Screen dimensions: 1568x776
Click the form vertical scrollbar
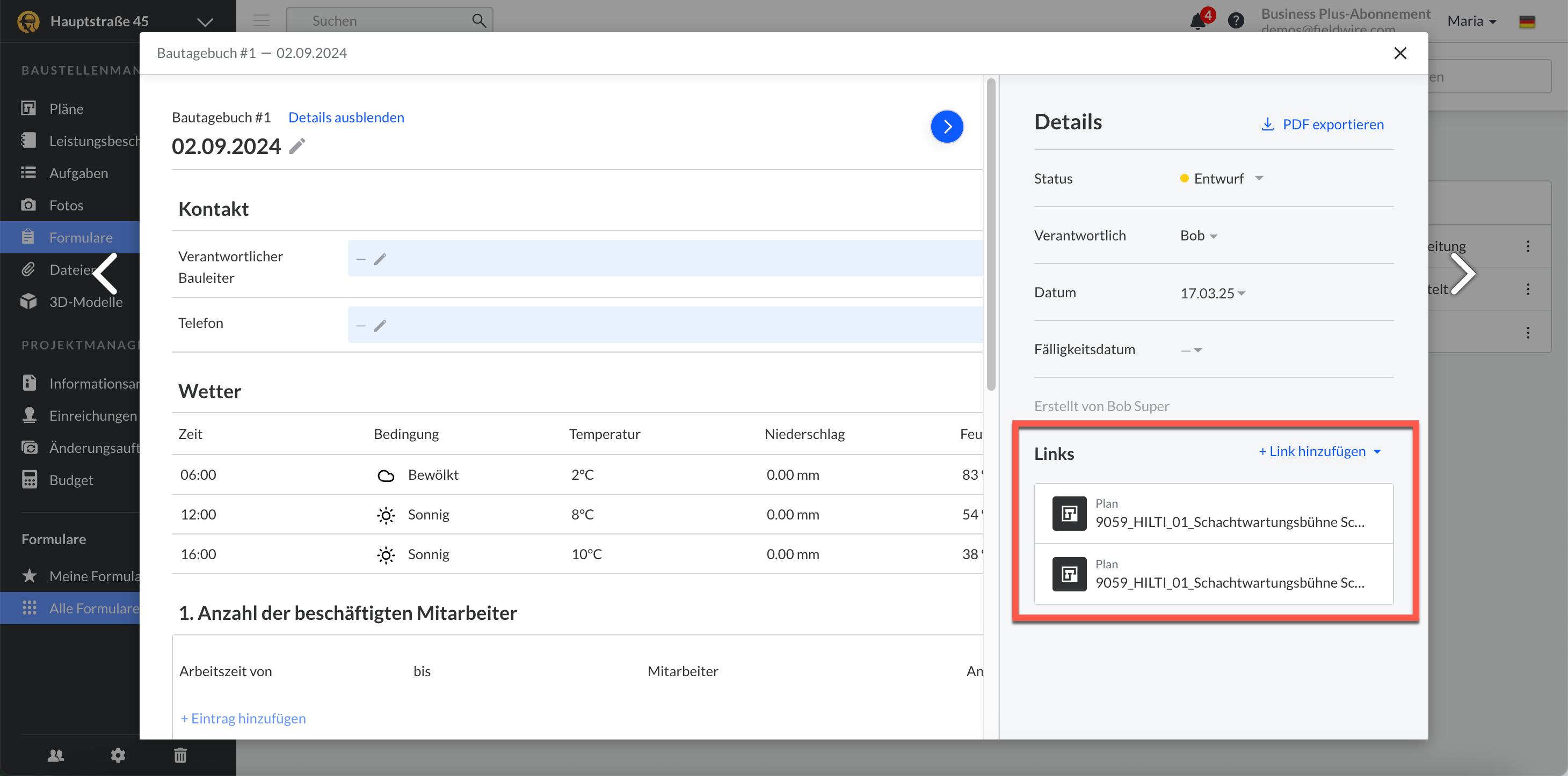991,234
